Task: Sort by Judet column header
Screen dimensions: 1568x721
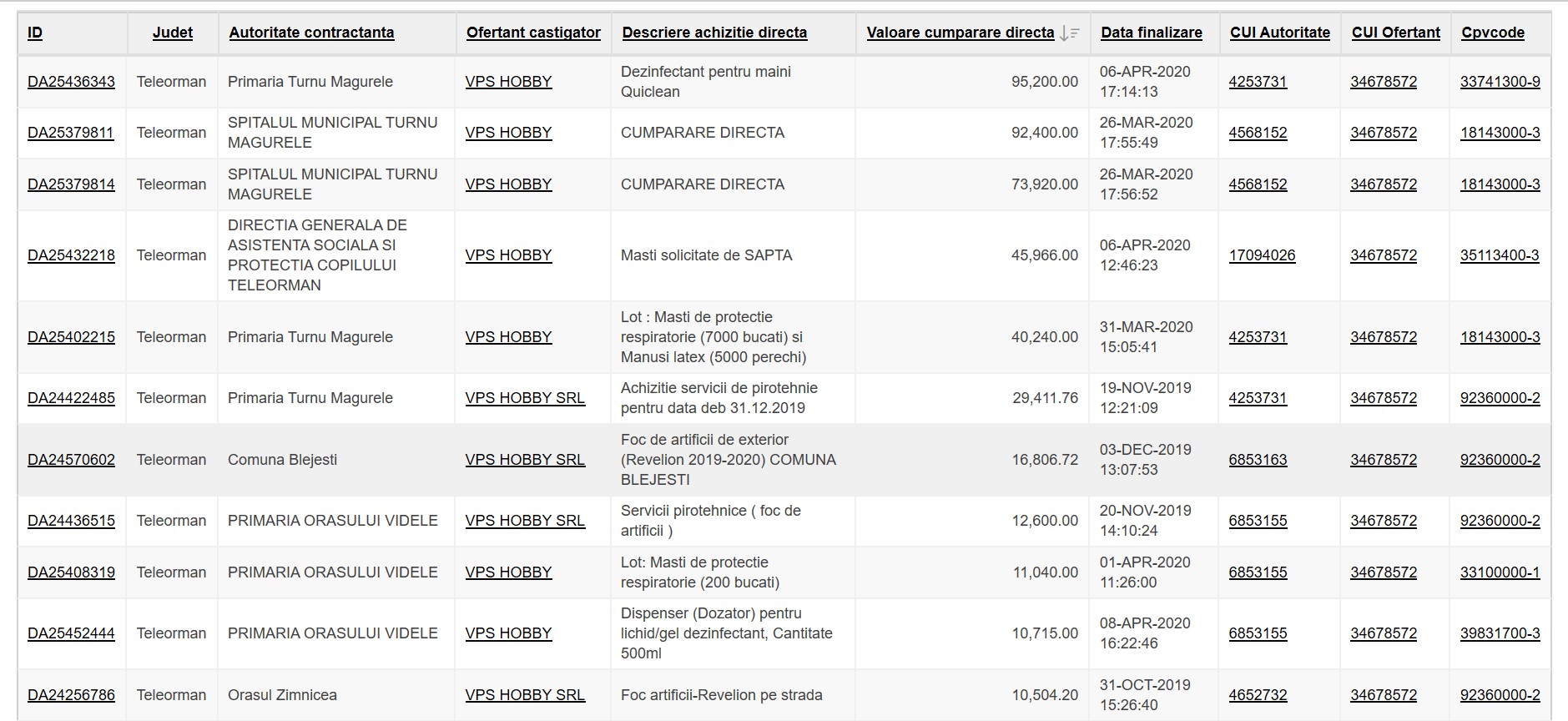Action: click(x=172, y=33)
